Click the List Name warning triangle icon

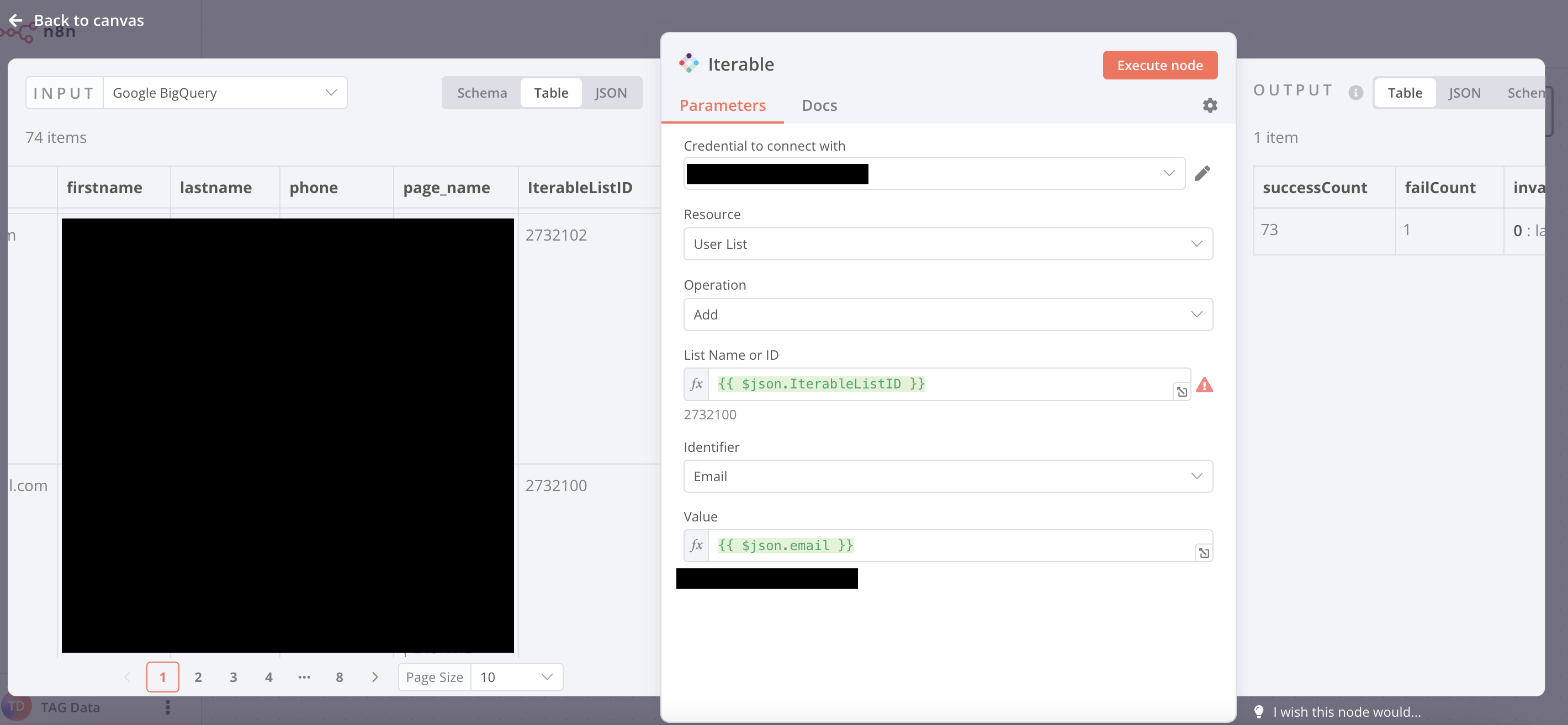(x=1204, y=385)
